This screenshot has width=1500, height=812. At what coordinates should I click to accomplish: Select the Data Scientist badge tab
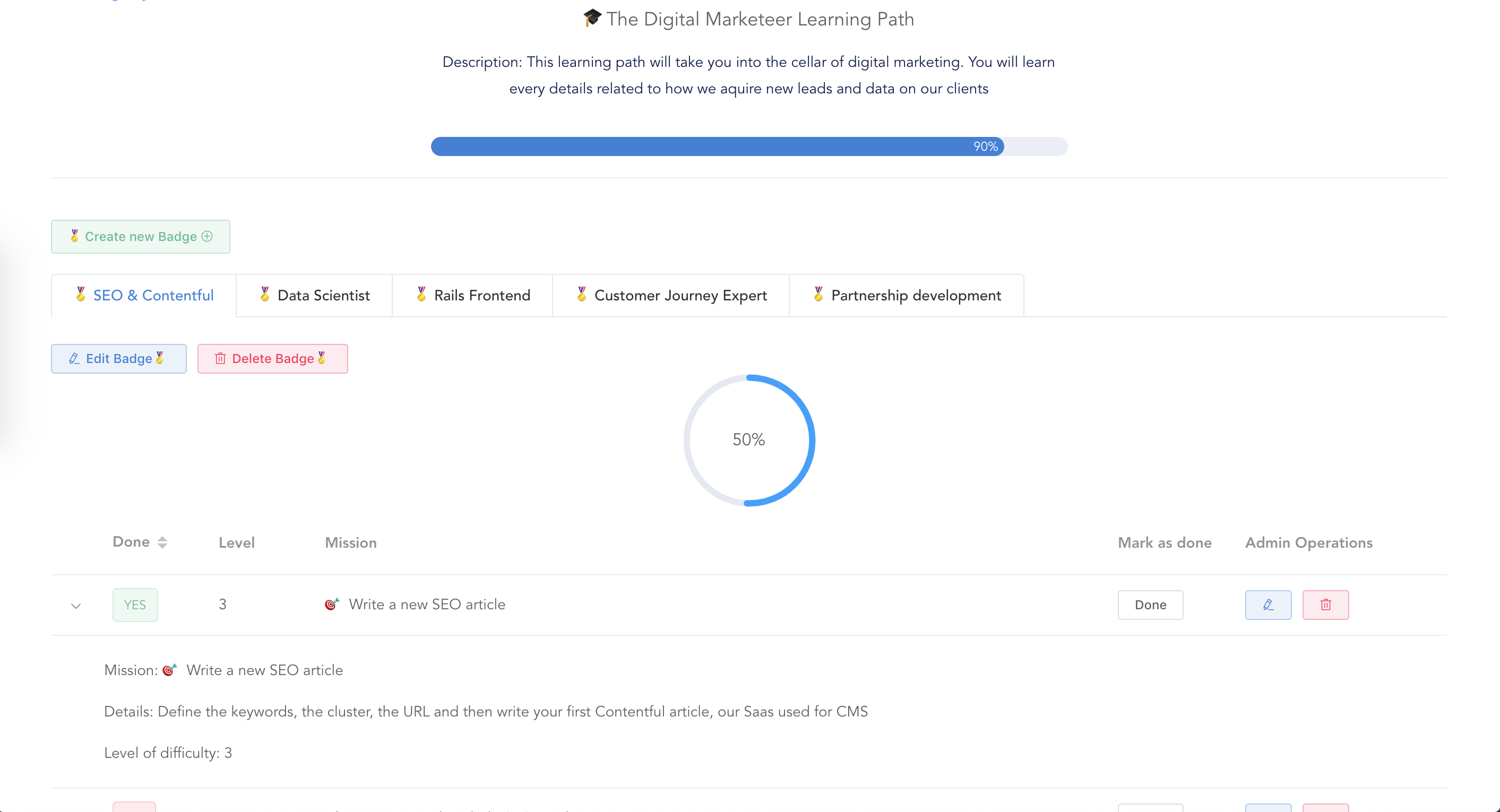tap(314, 295)
